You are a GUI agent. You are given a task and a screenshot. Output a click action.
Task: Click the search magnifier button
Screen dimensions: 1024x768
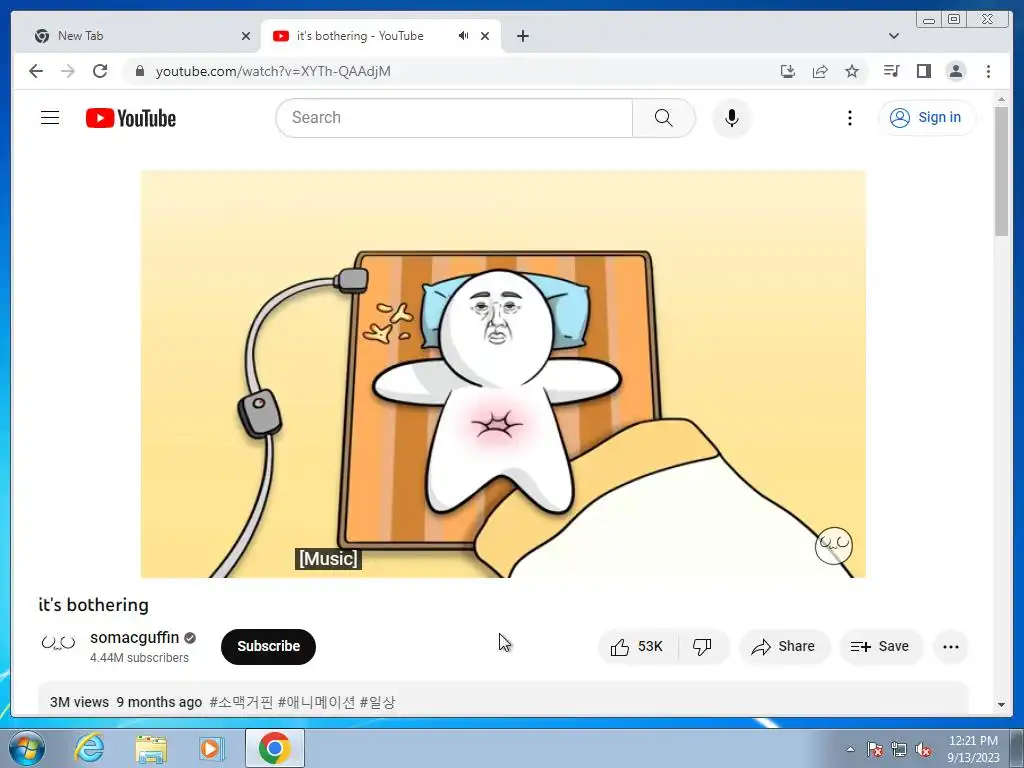click(x=664, y=118)
